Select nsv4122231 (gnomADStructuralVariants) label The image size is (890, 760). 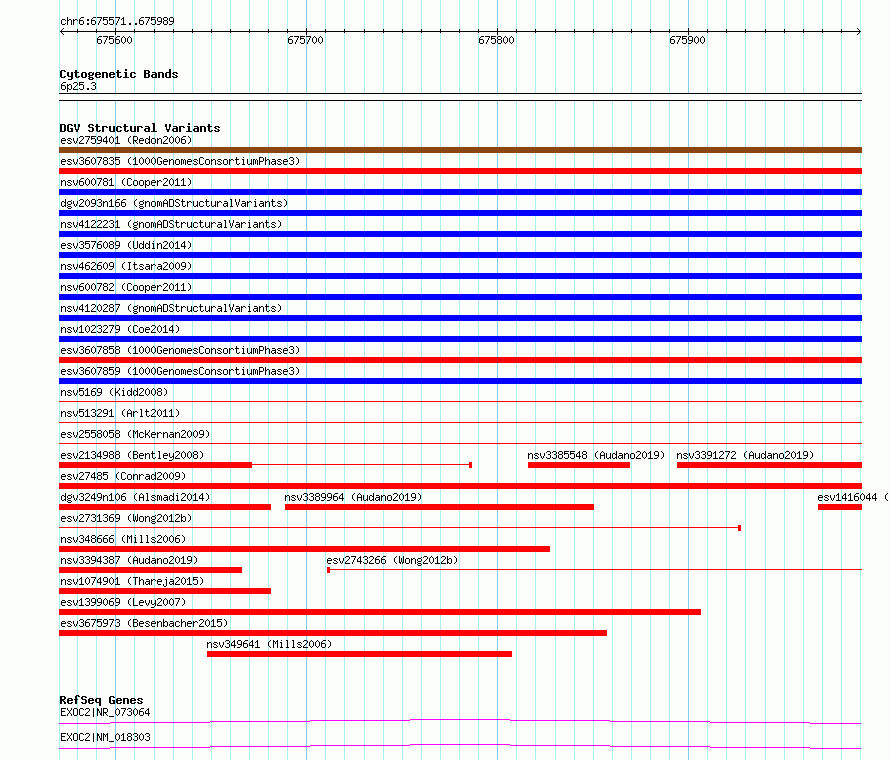171,224
